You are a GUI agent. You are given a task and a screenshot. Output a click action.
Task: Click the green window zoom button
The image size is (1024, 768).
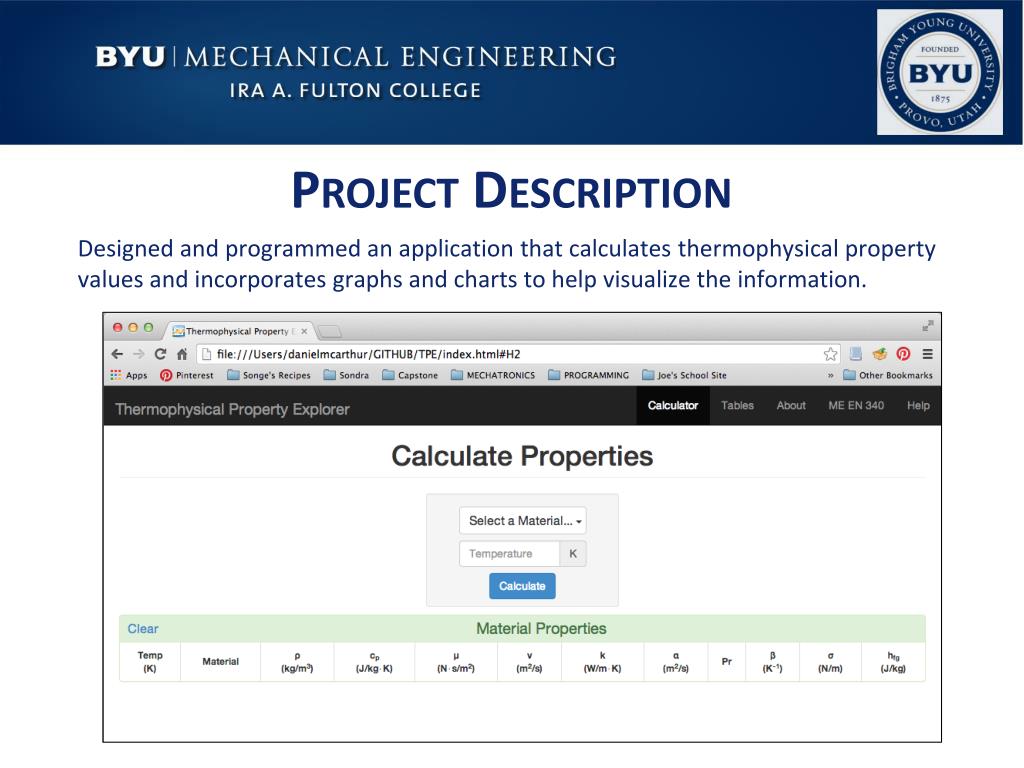point(149,327)
